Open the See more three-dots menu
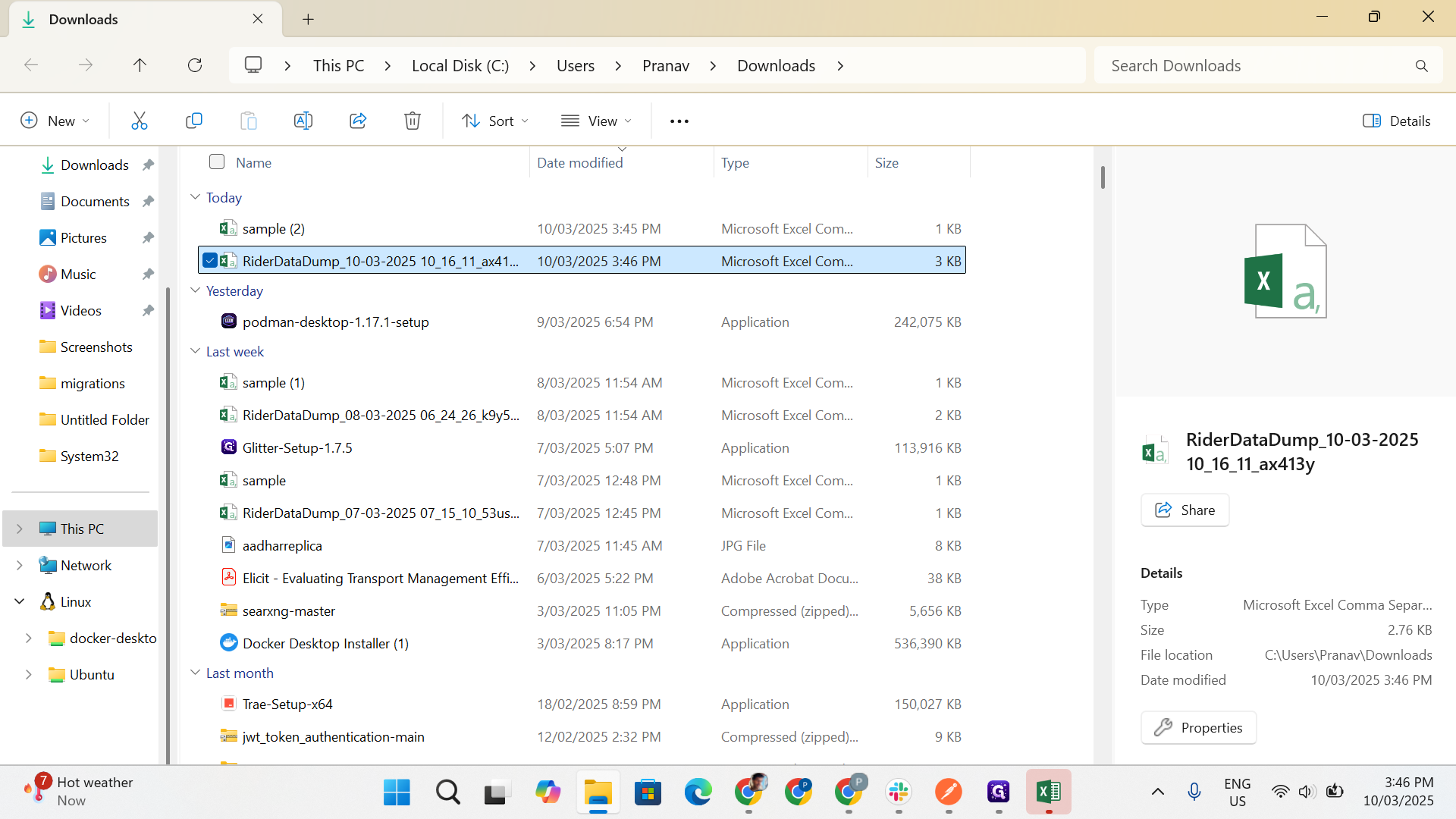Viewport: 1456px width, 819px height. coord(679,121)
